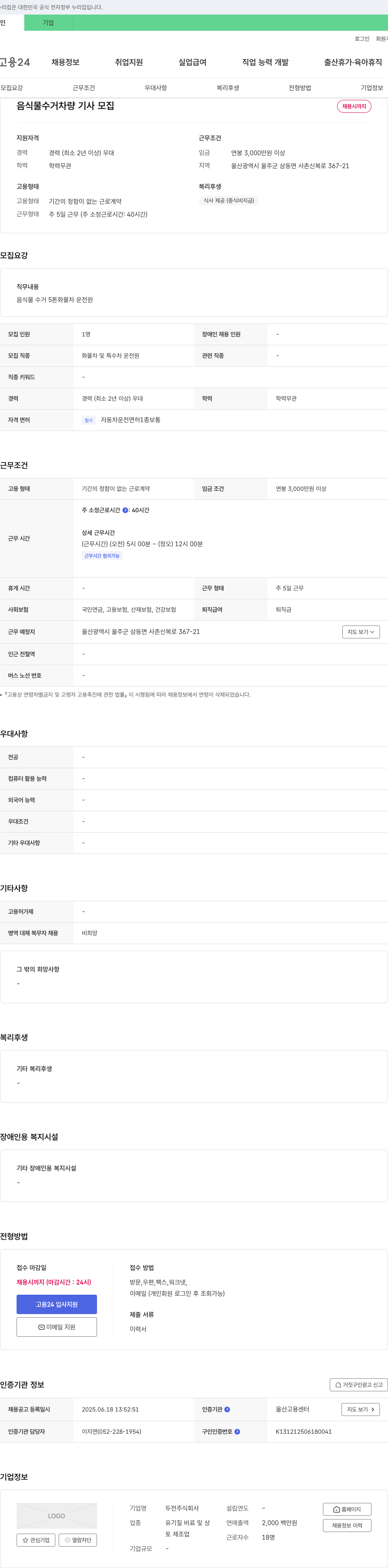Expand 지도 보기 for 근무 예정지
Screen dimensions: 388x1568
[x=361, y=632]
